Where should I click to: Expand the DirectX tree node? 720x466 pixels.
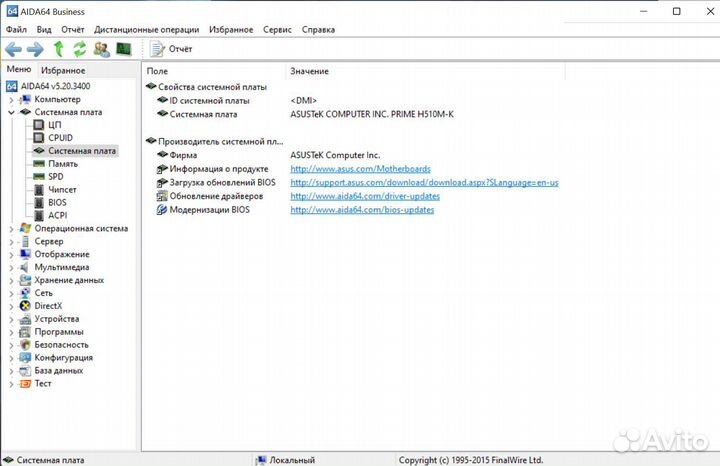tap(11, 306)
